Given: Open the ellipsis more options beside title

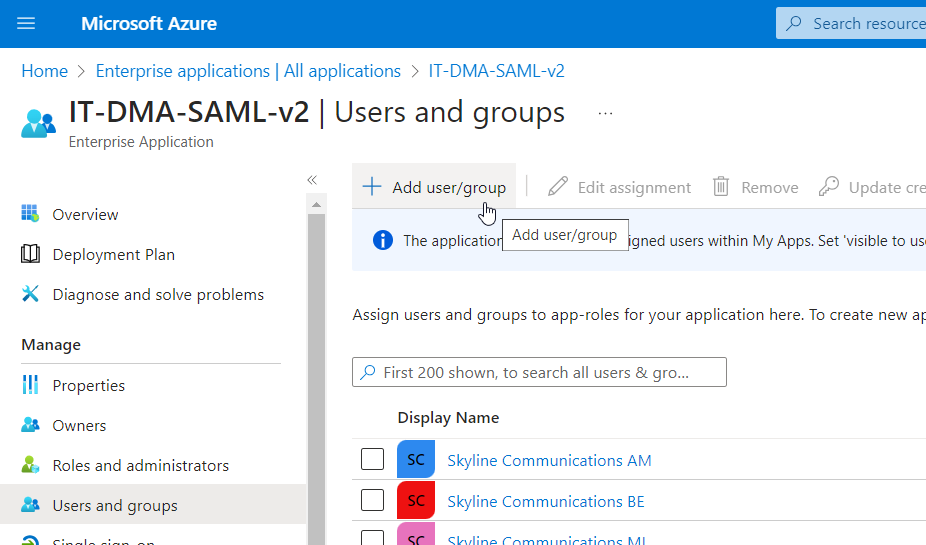Looking at the screenshot, I should [x=605, y=113].
